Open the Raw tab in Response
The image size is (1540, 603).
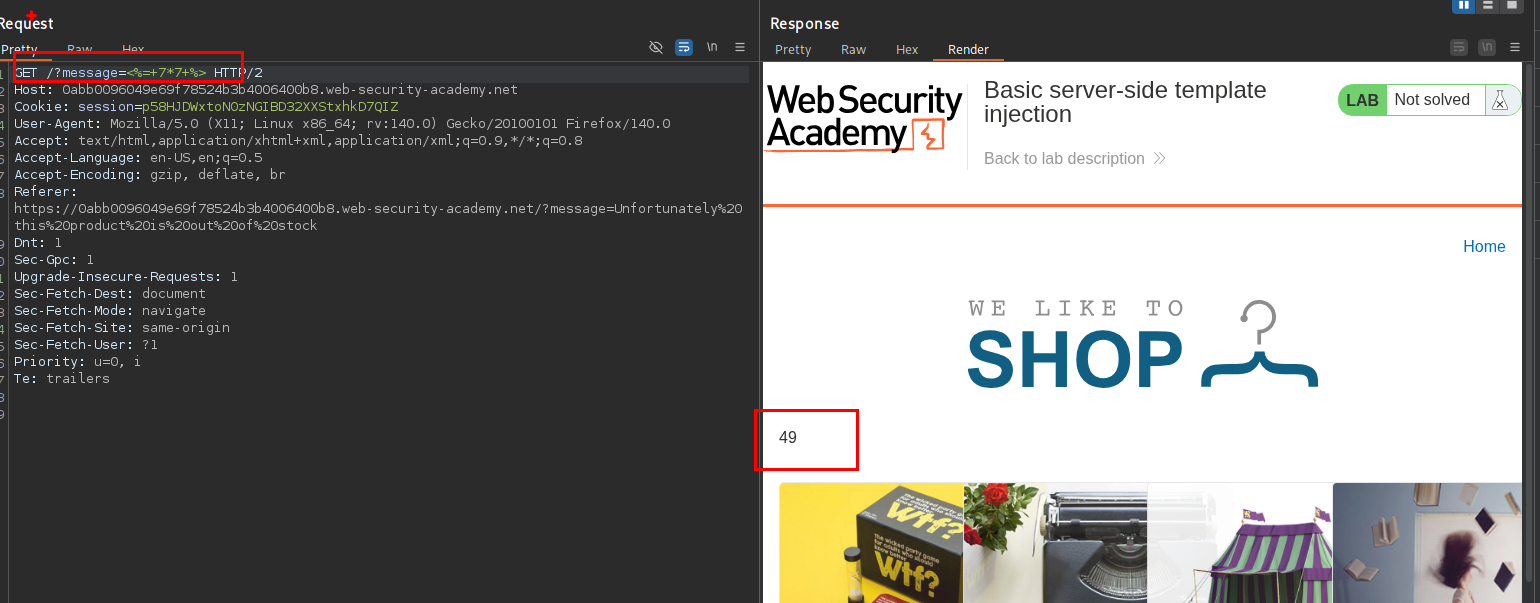click(x=853, y=49)
